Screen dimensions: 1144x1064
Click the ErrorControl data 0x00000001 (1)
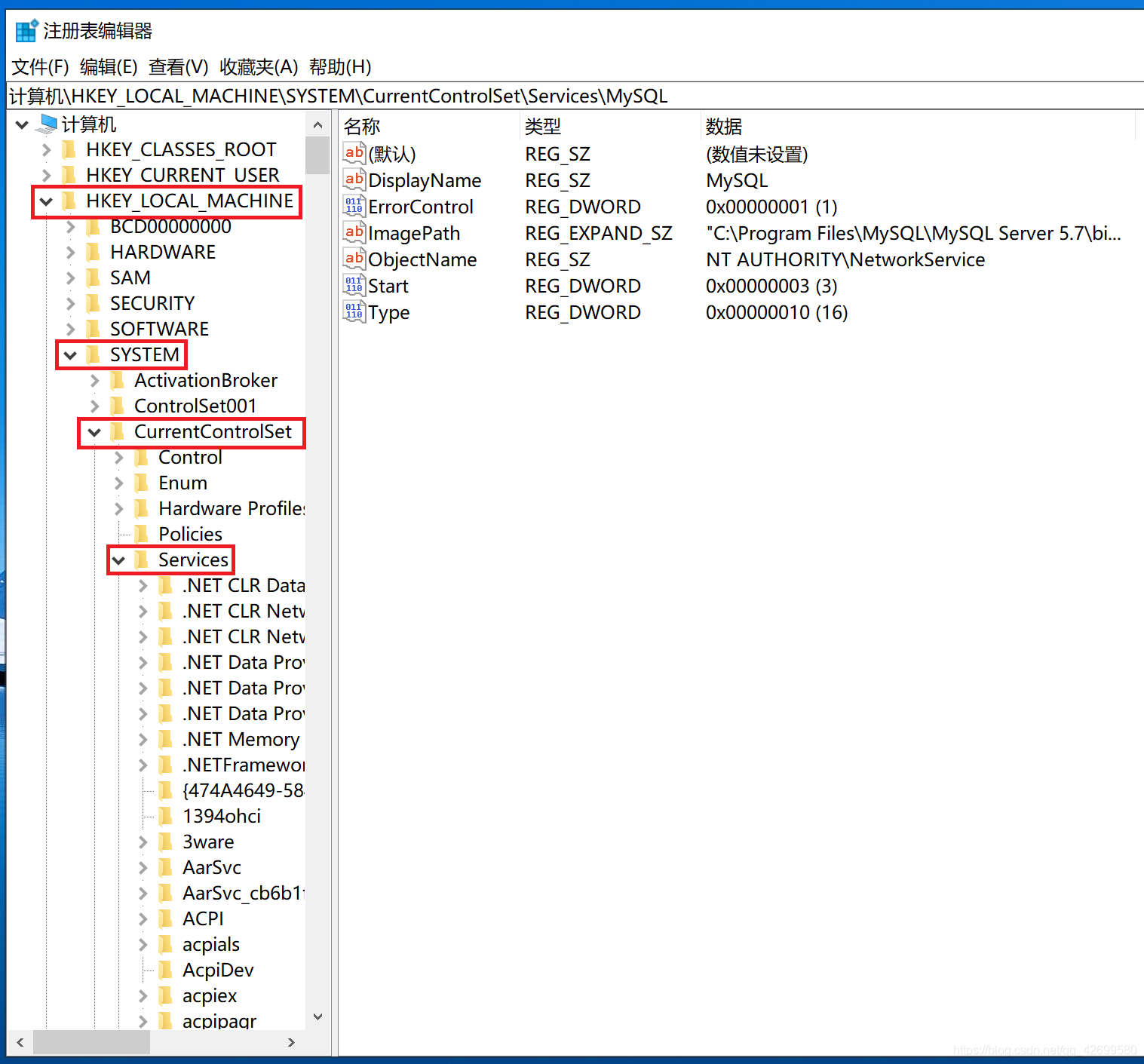pyautogui.click(x=771, y=207)
